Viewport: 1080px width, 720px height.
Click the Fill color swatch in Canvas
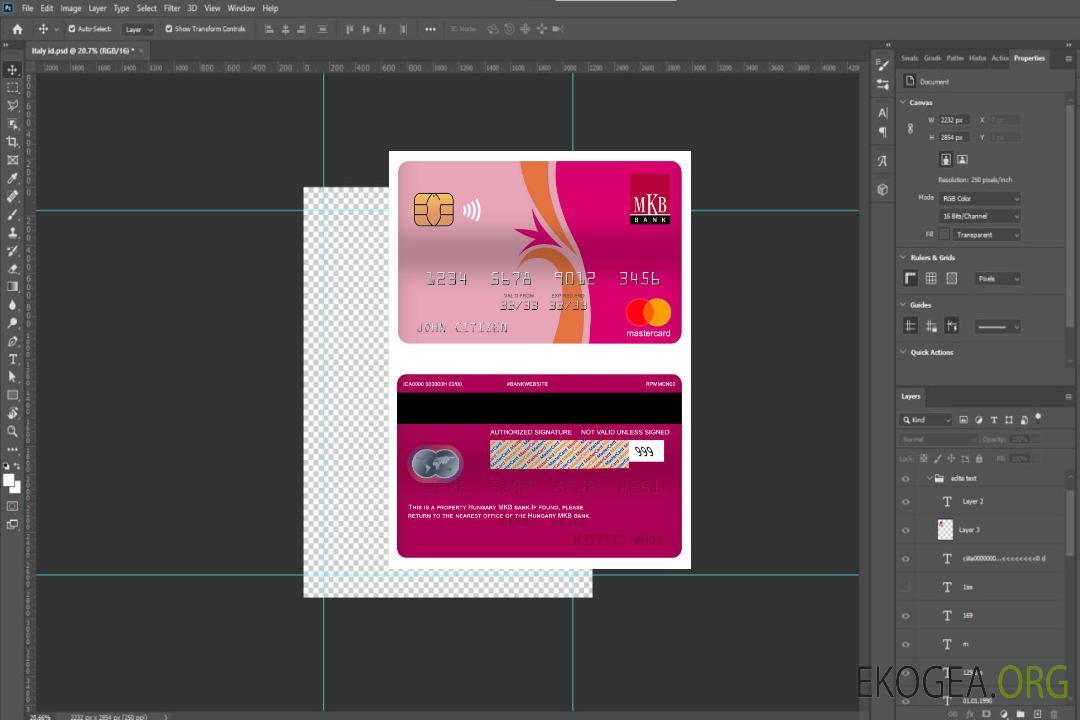point(944,234)
